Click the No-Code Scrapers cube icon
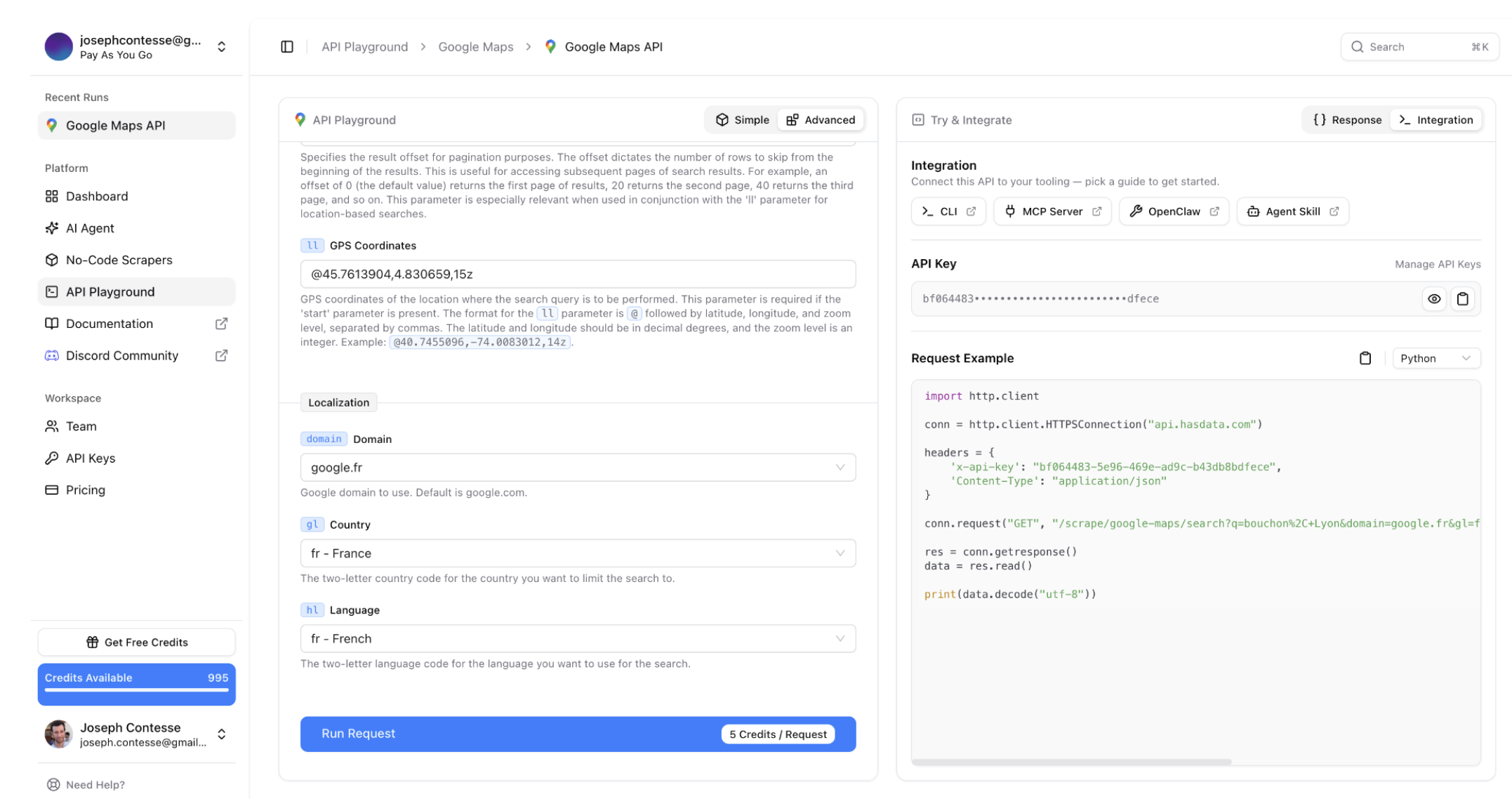 click(x=52, y=260)
